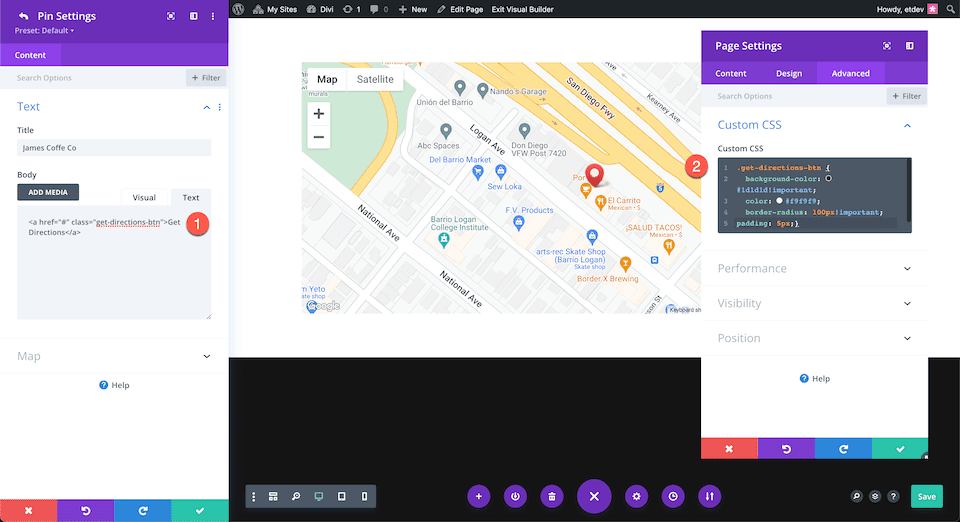Click the trash clear layout icon

pos(552,496)
